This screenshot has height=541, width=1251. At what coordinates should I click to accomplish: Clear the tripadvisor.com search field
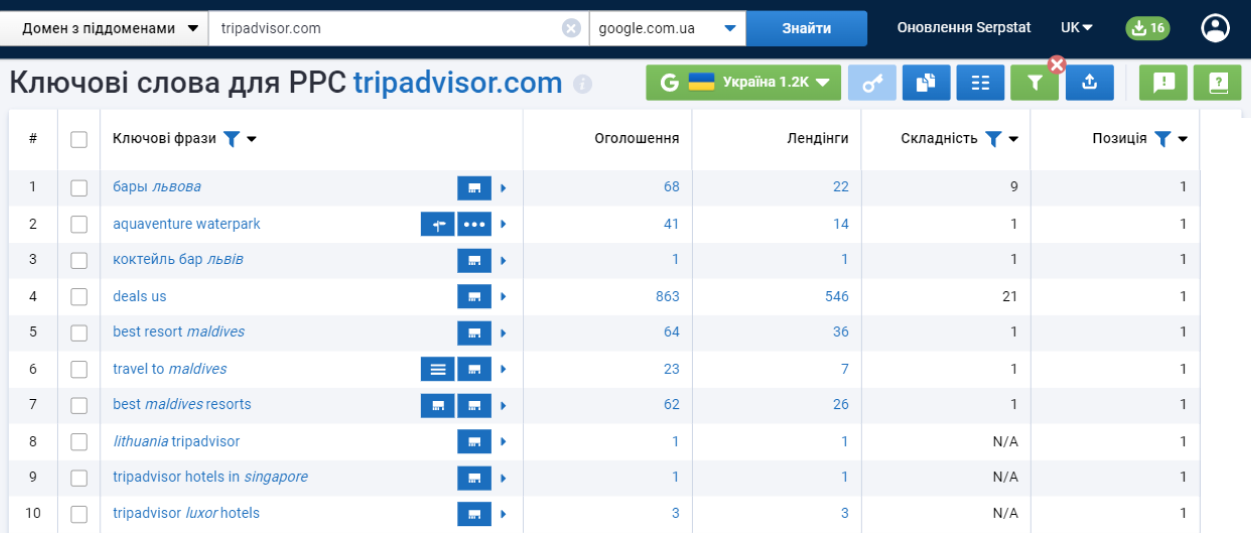click(571, 28)
